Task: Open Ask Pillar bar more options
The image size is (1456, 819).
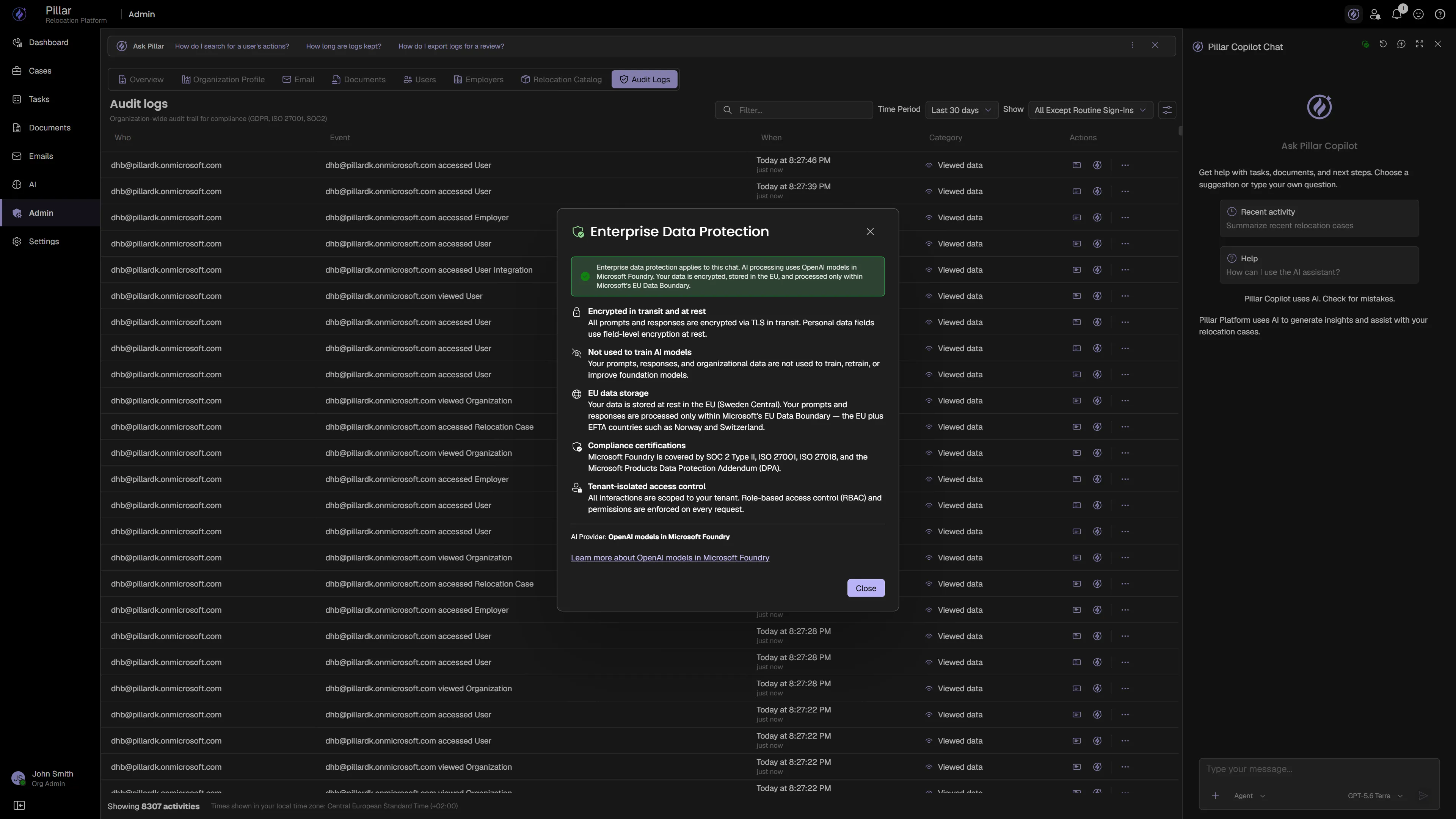Action: [x=1132, y=45]
